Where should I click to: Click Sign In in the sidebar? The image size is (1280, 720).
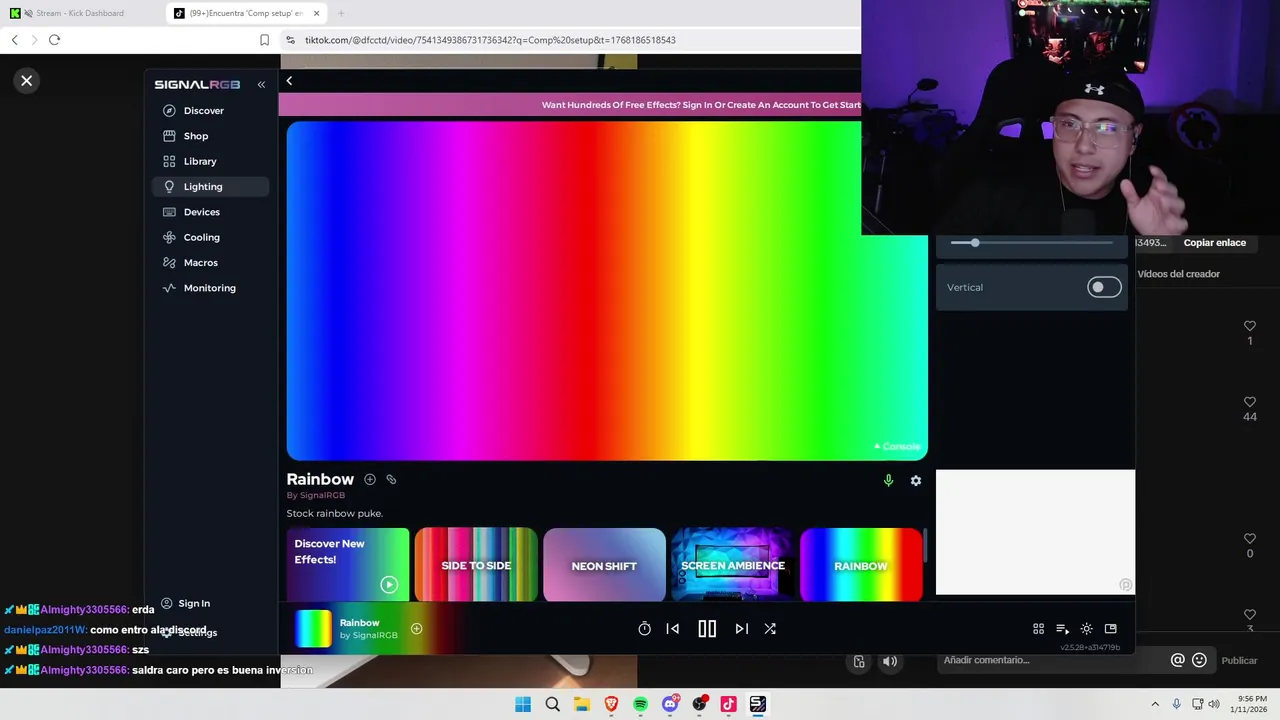click(186, 604)
